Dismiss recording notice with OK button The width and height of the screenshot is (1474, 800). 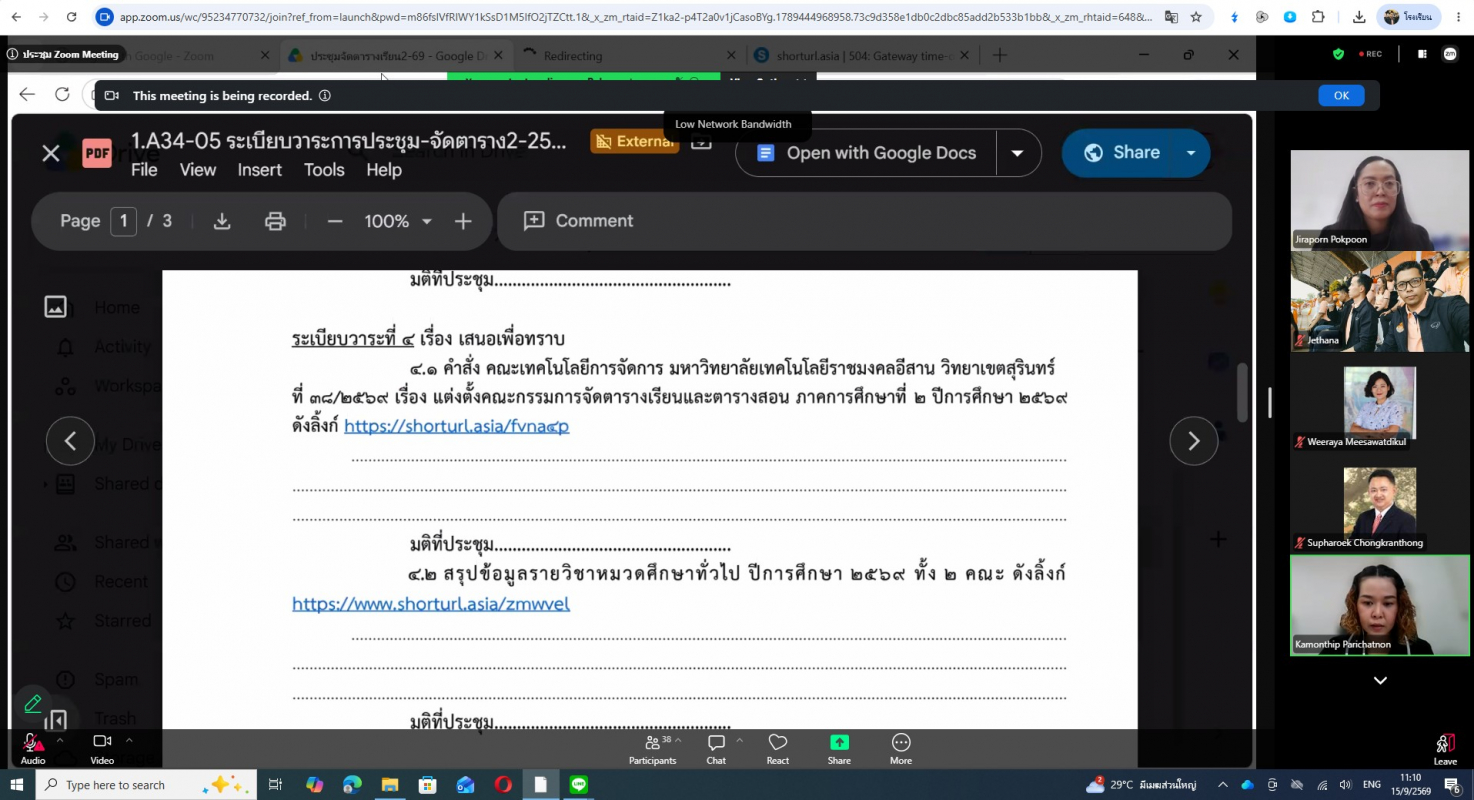pos(1341,96)
